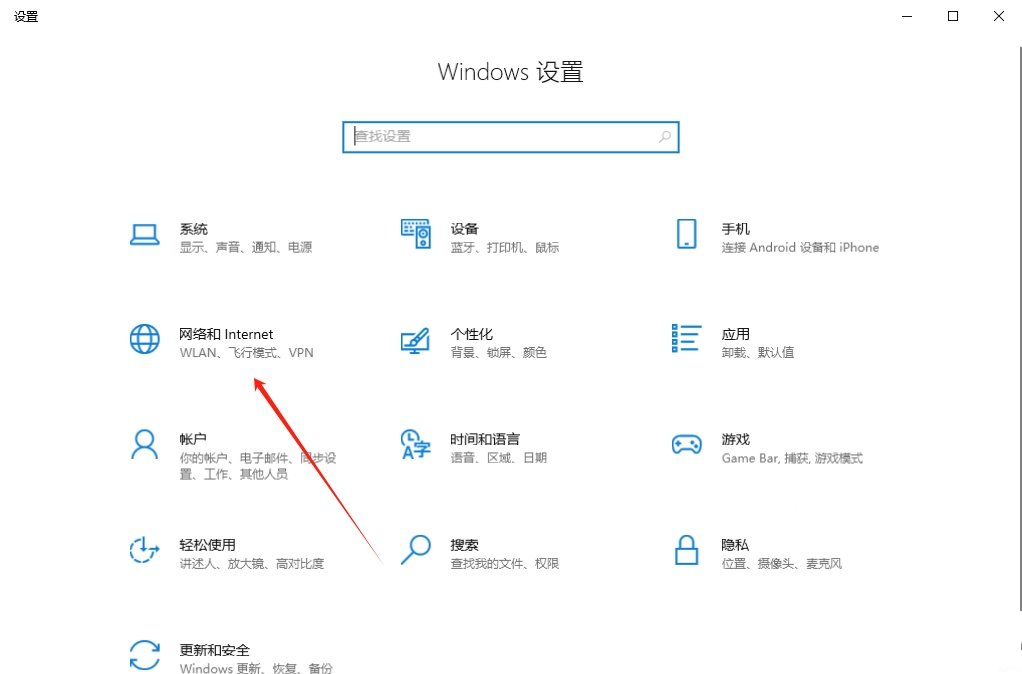Click the 帐户 person icon
1022x674 pixels.
coord(144,445)
